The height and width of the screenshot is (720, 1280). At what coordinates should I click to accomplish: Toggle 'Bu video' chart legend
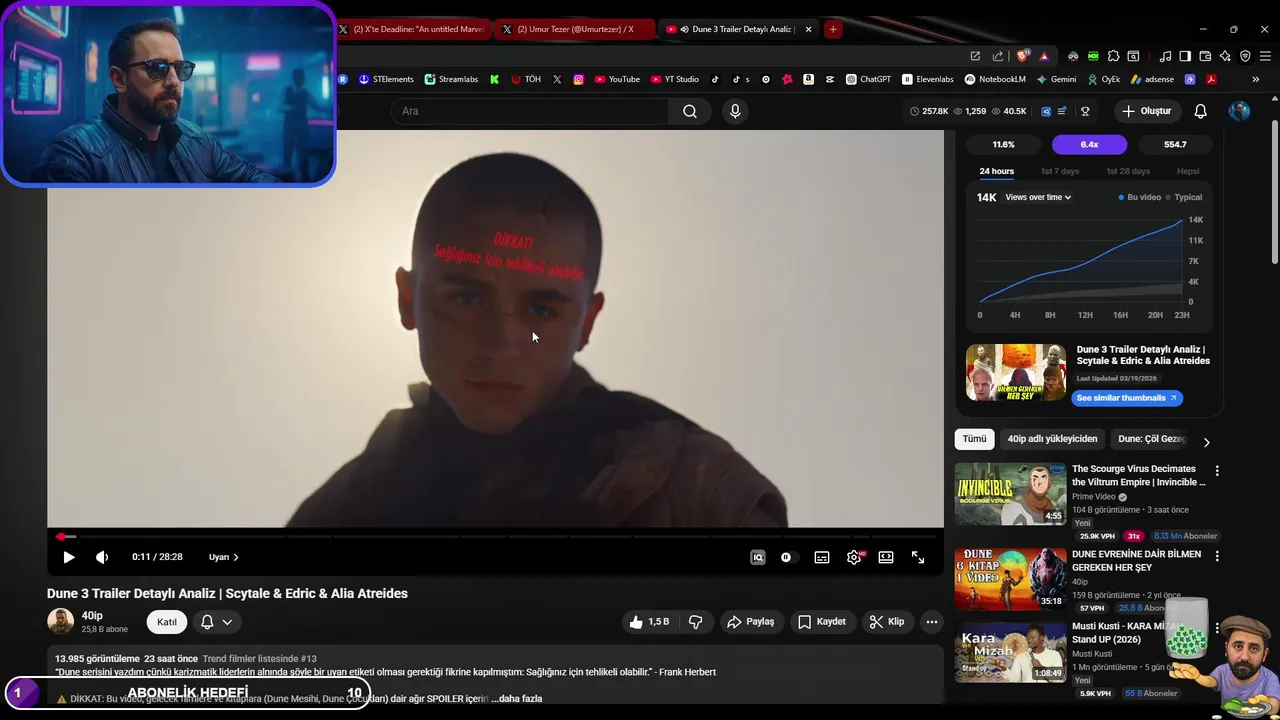[x=1140, y=197]
